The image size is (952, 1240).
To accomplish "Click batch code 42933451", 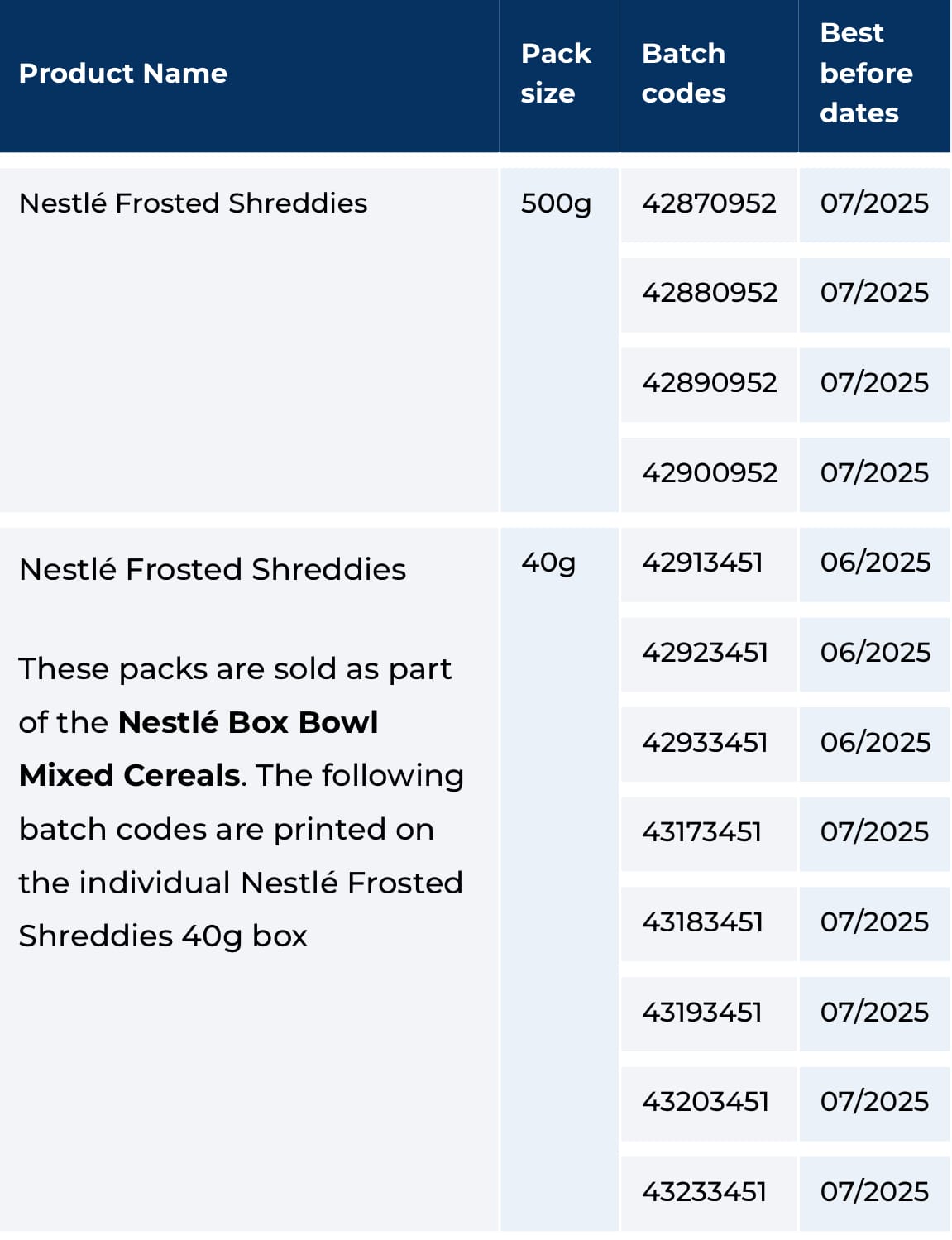I will coord(705,743).
